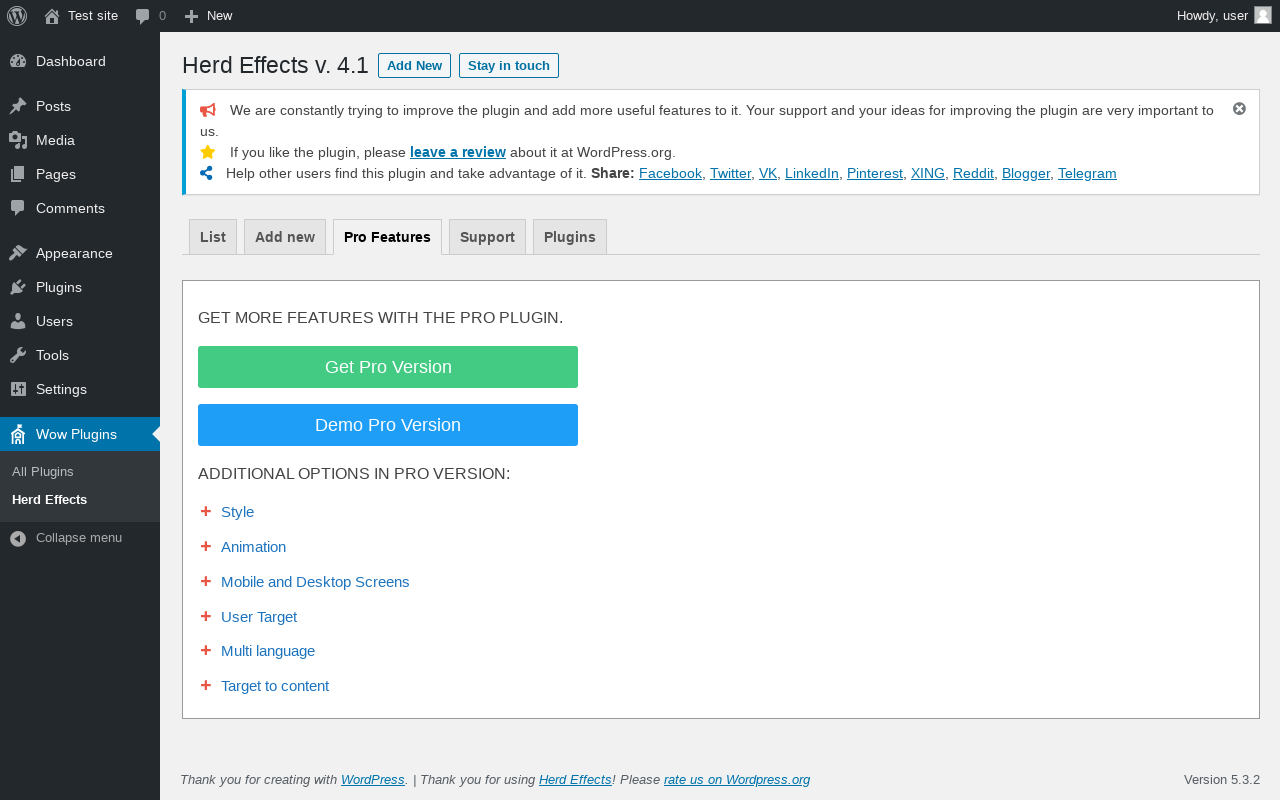This screenshot has width=1280, height=800.
Task: Share on Facebook link
Action: pos(670,173)
